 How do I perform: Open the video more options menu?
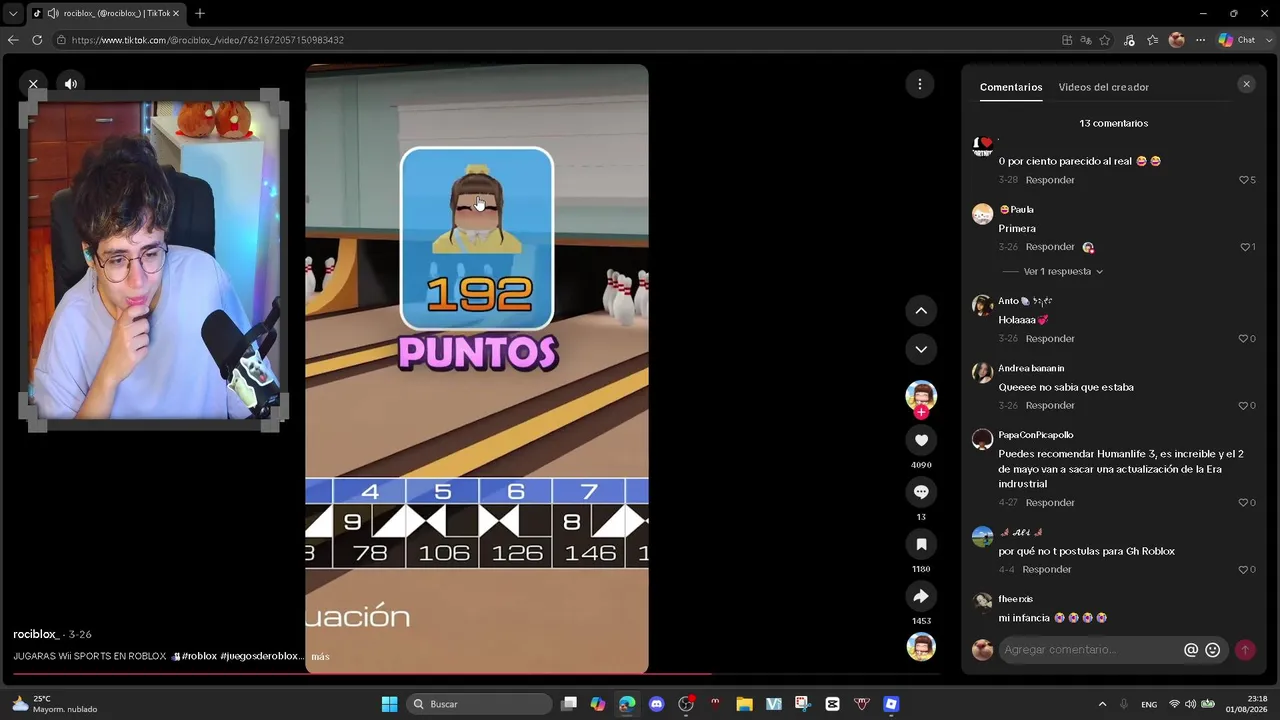click(x=920, y=84)
